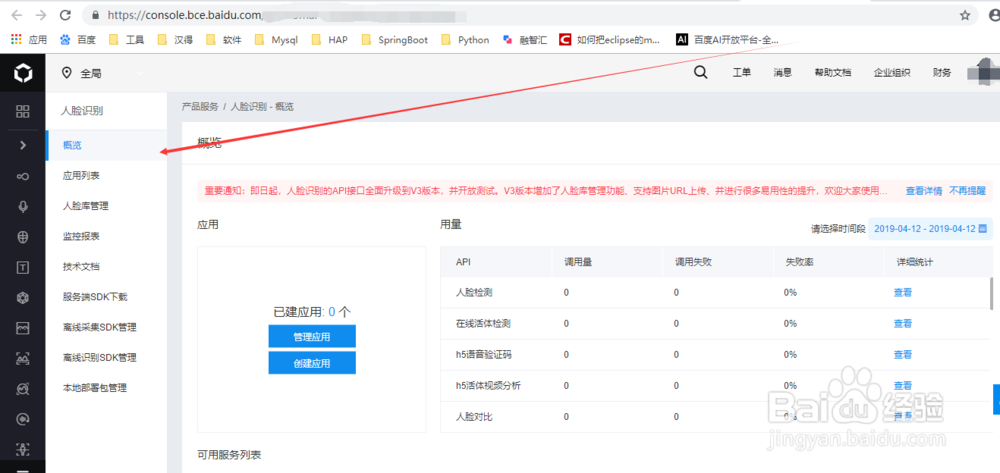Click 不再提醒 to dismiss notice
Screen dimensions: 1000x473
[967, 190]
